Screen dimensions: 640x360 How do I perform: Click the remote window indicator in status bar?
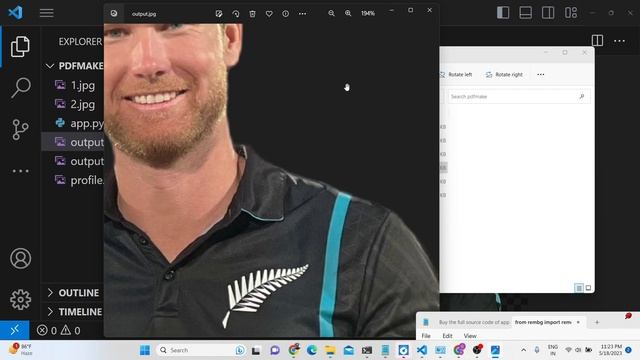[x=15, y=330]
